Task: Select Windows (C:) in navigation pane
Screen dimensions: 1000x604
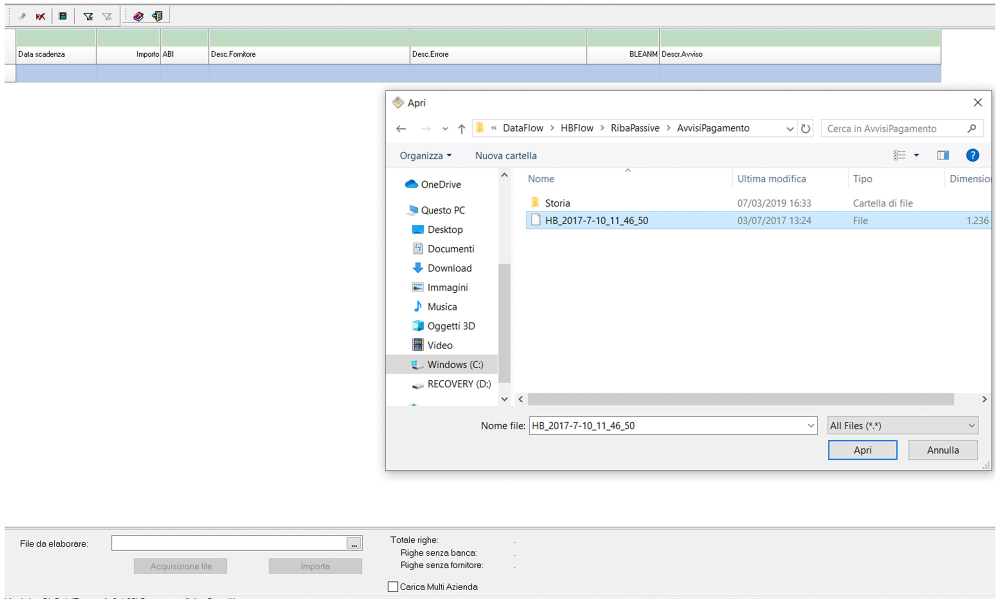Action: 454,365
